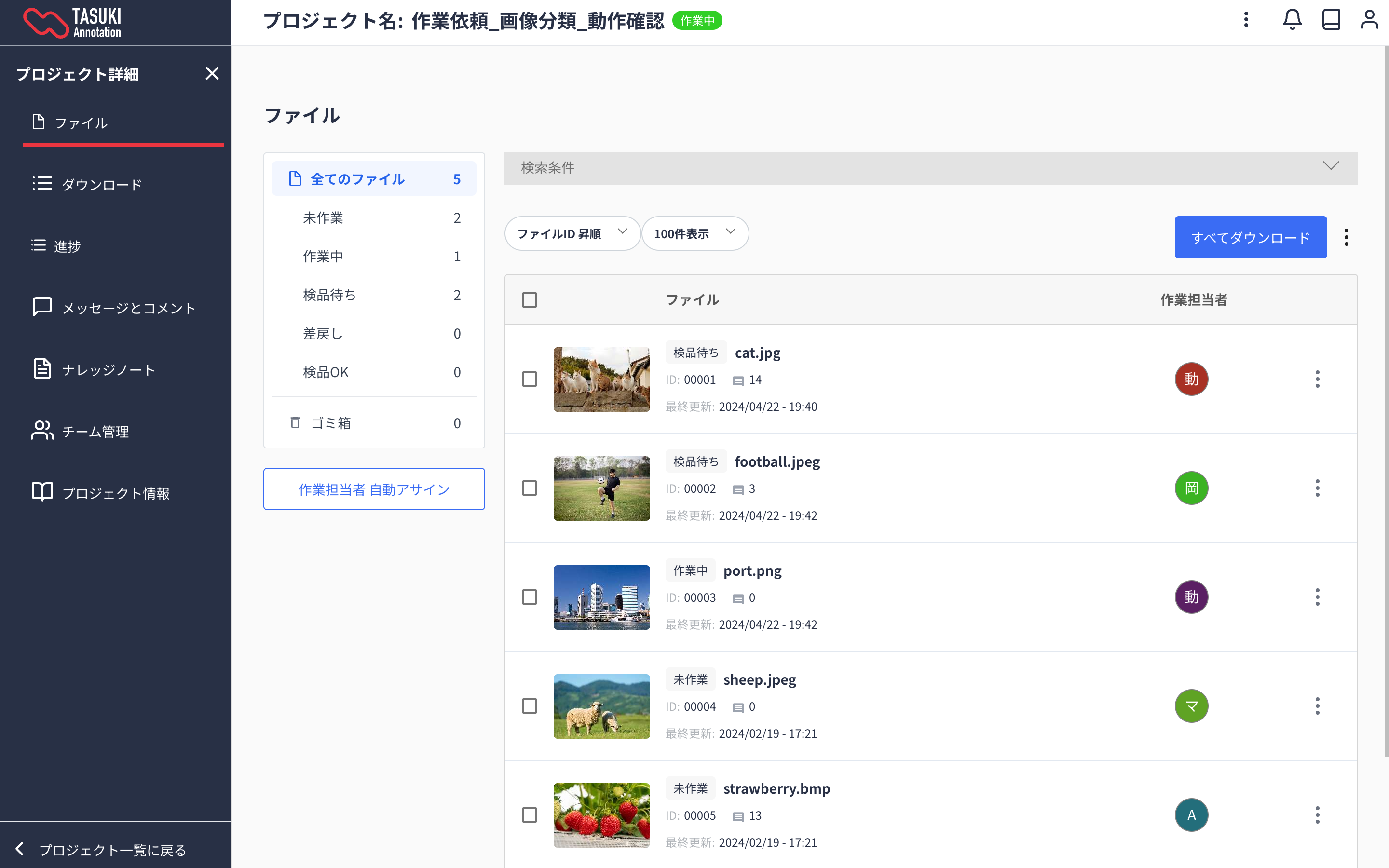Tick the checkbox for football.jpeg
Image resolution: width=1389 pixels, height=868 pixels.
529,488
